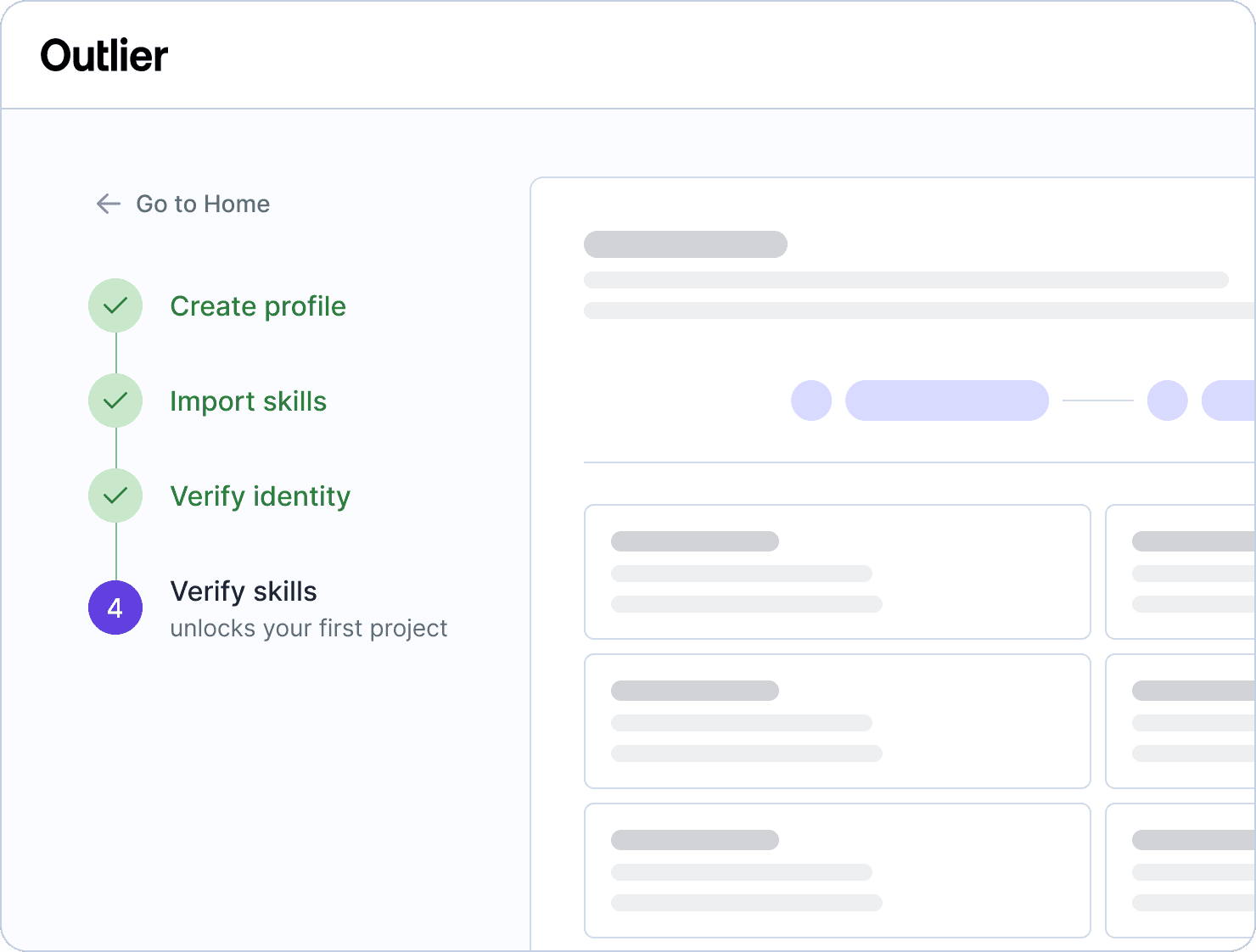Click the Verify identity checkmark circle

115,496
